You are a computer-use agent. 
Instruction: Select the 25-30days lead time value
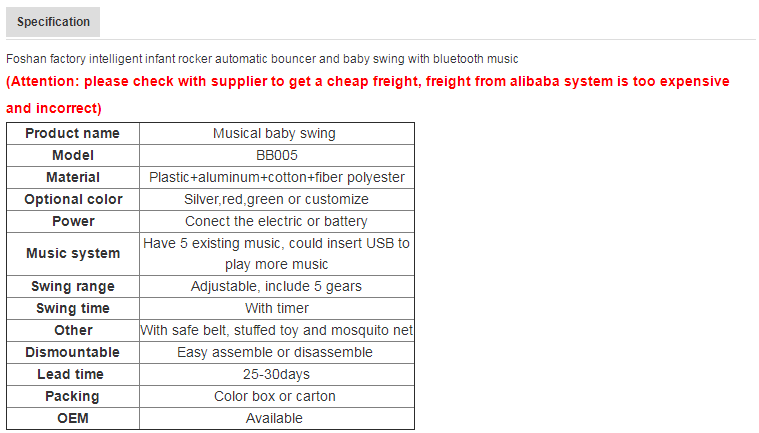tap(276, 375)
